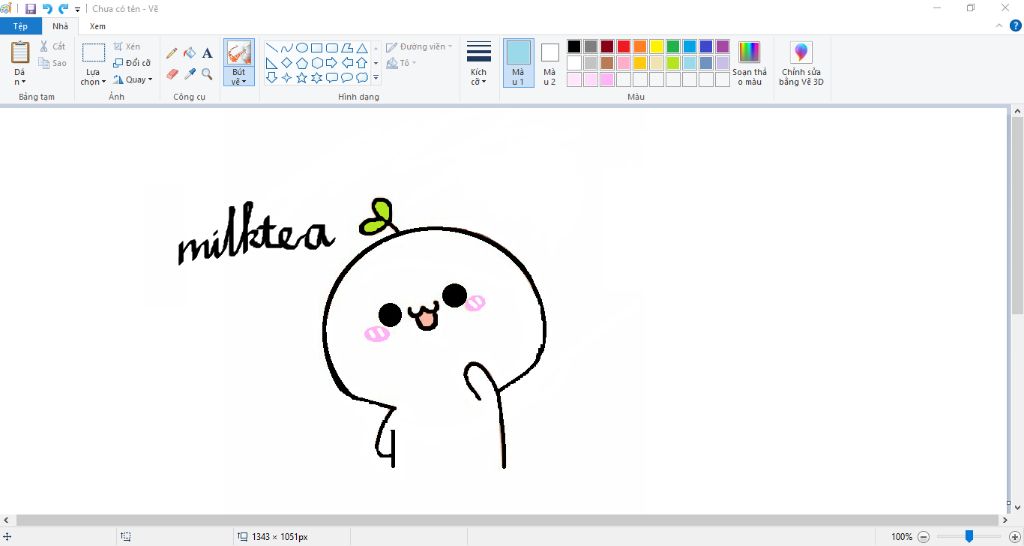This screenshot has height=546, width=1024.
Task: Choose the Rounded rectangle shape
Action: coord(332,48)
